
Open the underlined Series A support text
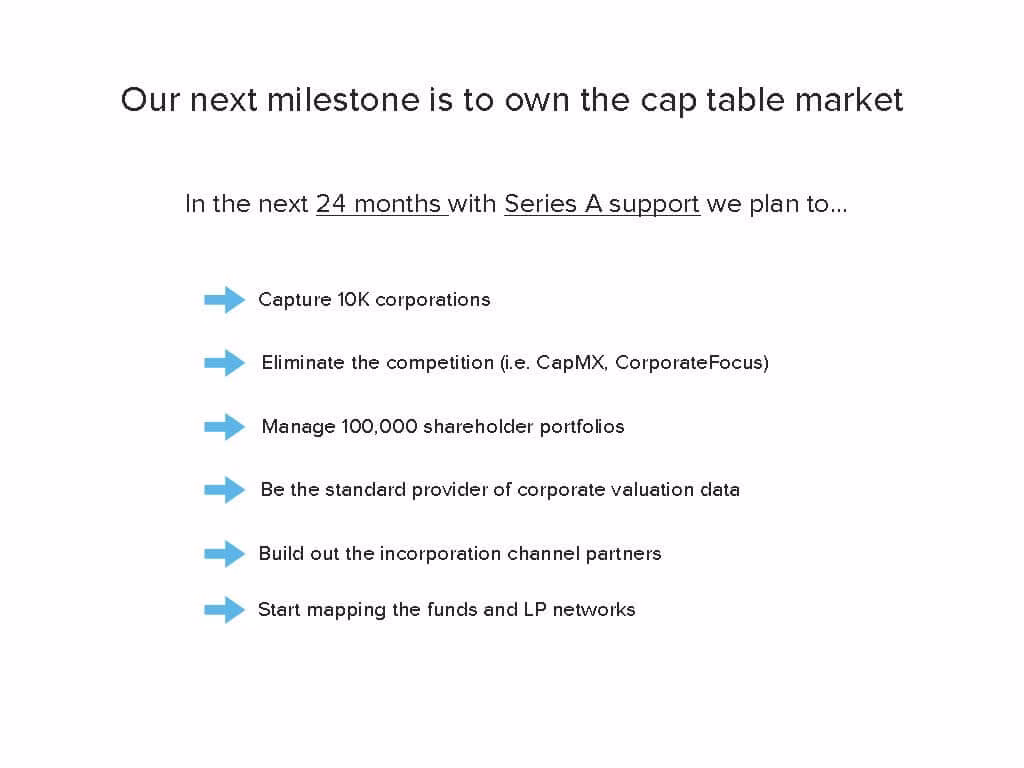coord(601,204)
